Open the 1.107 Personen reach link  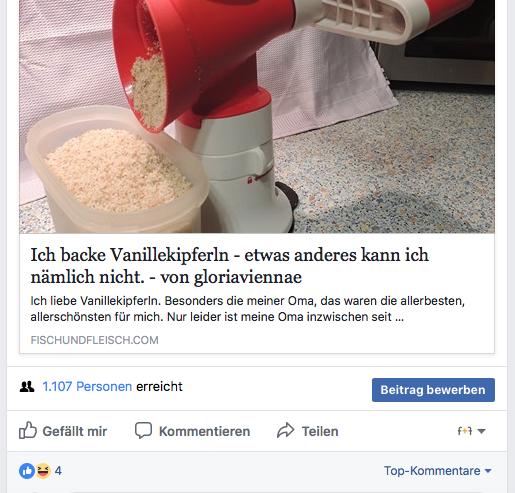(87, 387)
